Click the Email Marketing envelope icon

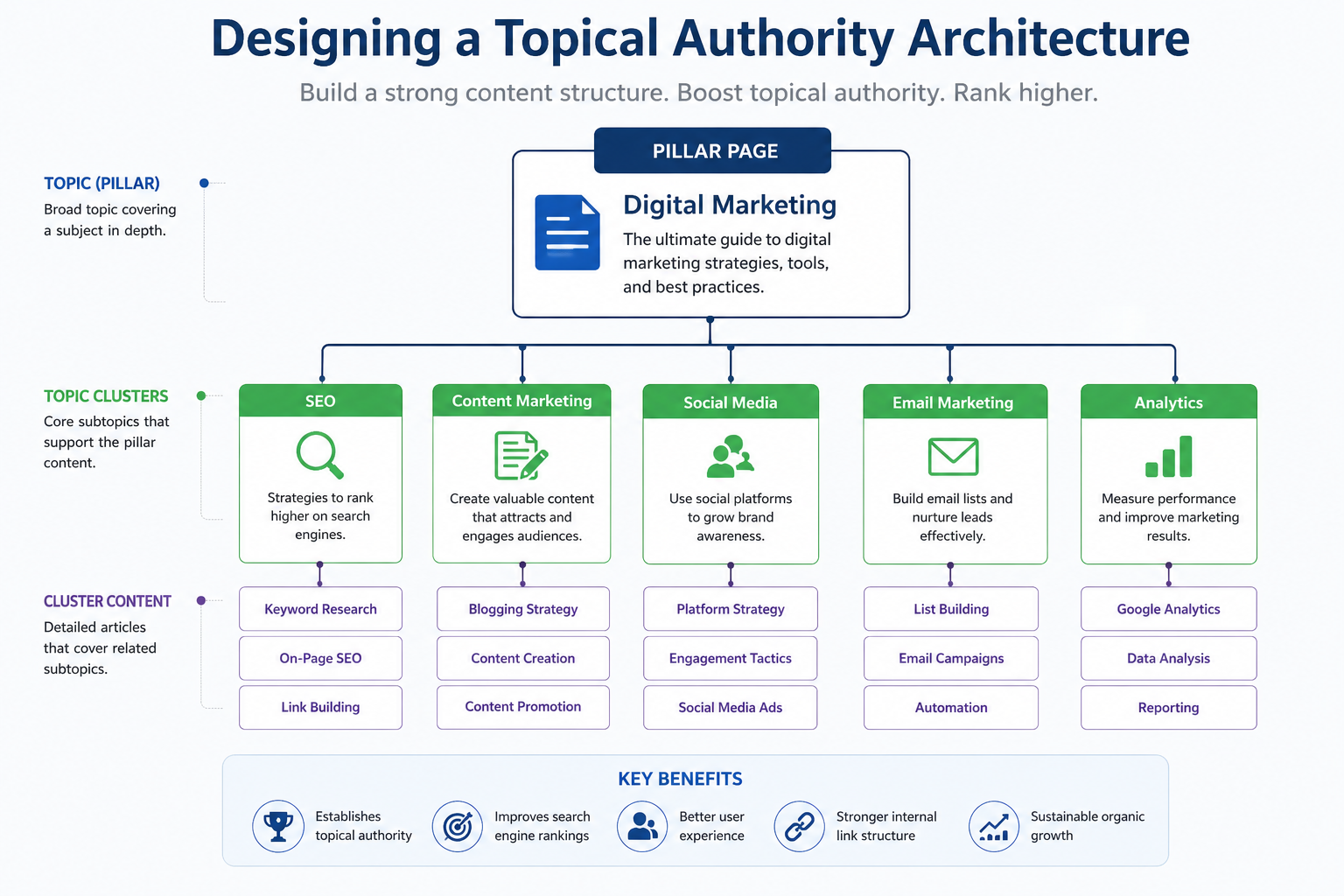click(953, 456)
